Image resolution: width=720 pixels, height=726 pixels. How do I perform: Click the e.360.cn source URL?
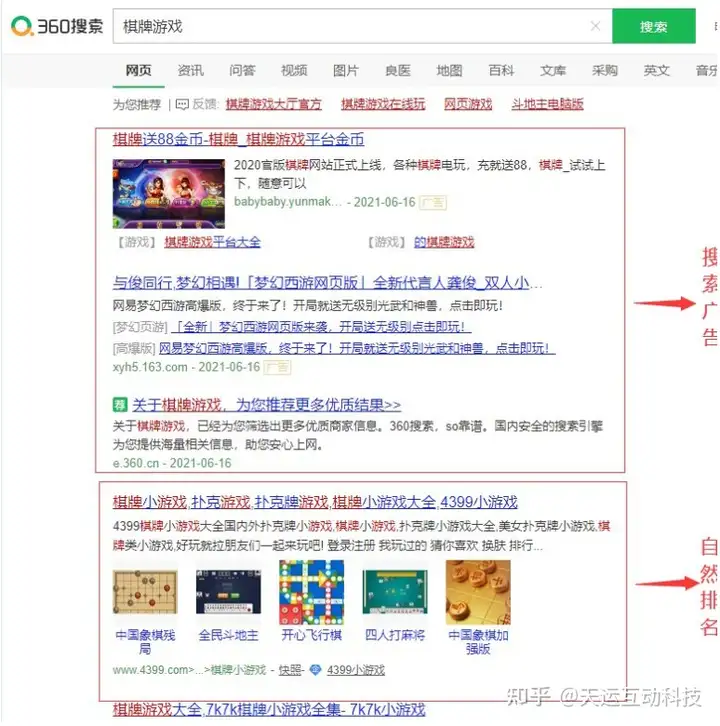pos(136,463)
